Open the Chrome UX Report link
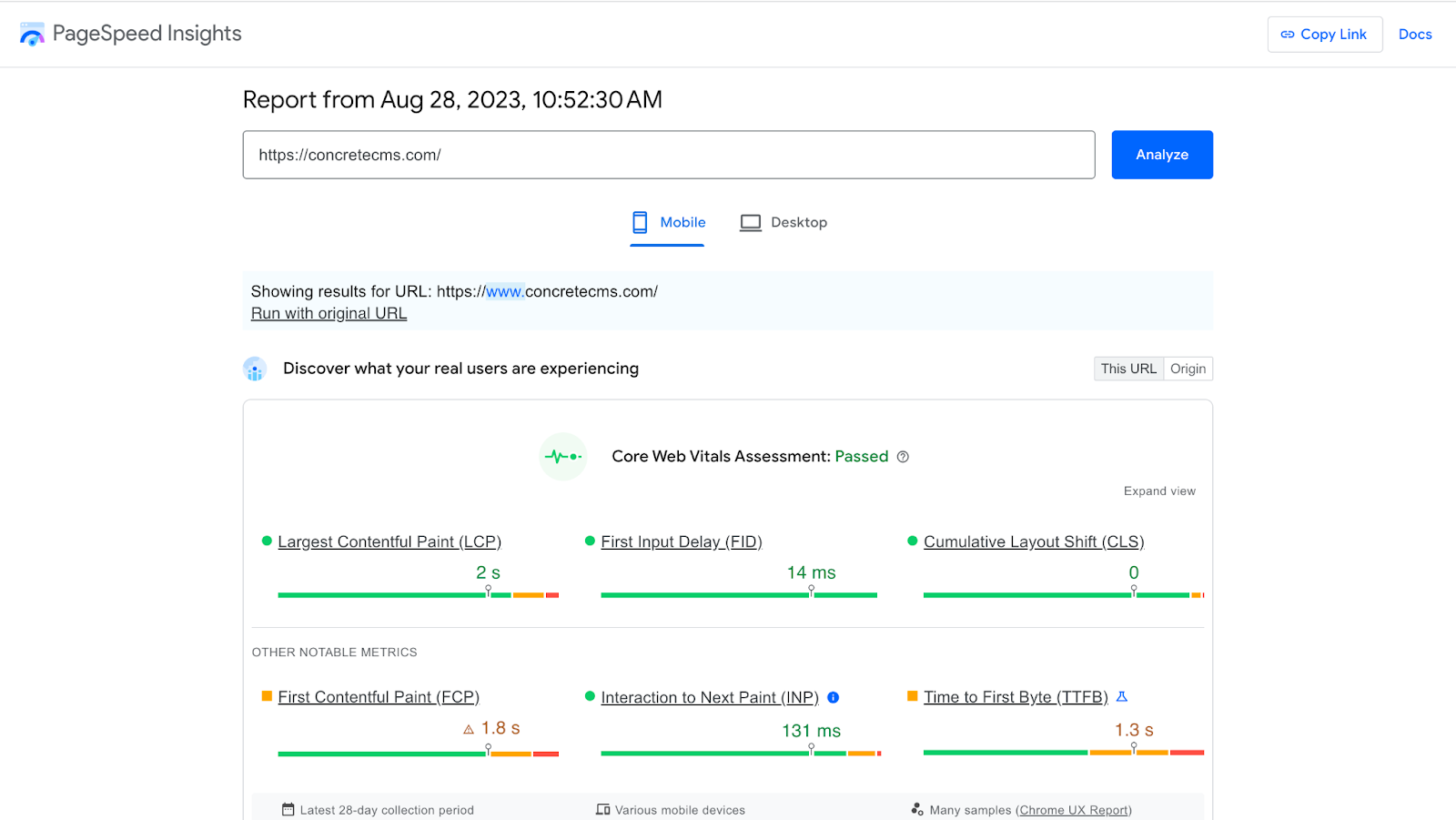 [1074, 809]
